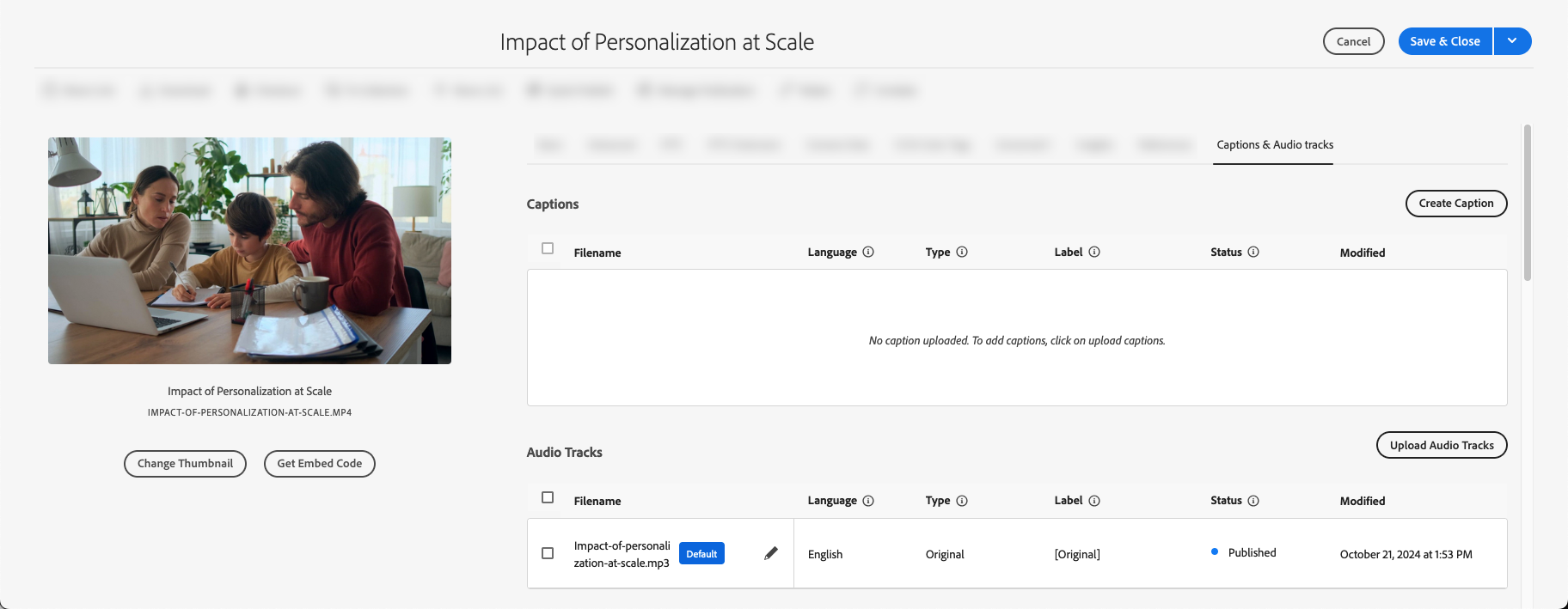
Task: Click the video thumbnail preview image
Action: point(249,251)
